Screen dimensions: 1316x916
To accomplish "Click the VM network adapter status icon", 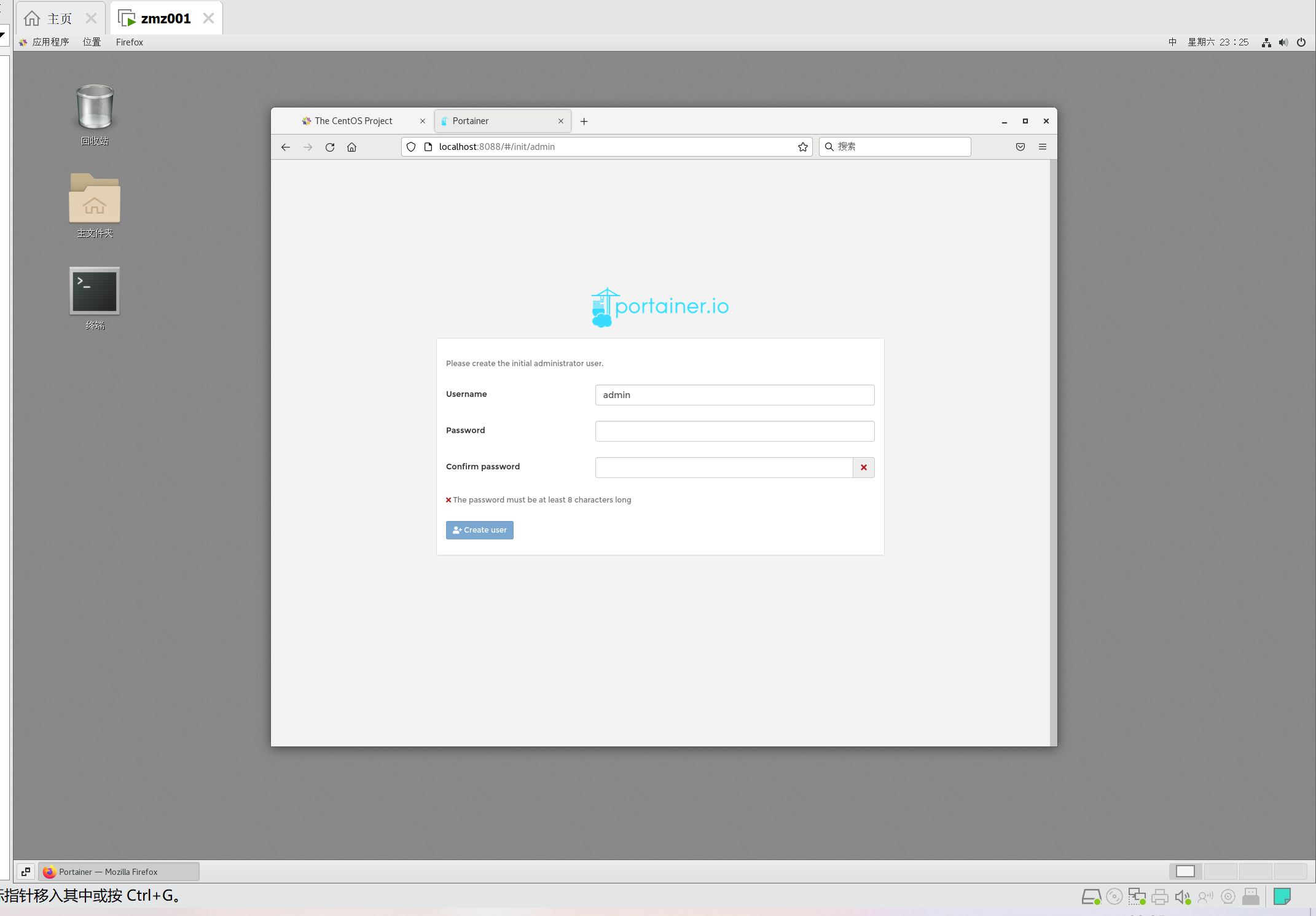I will (1137, 897).
